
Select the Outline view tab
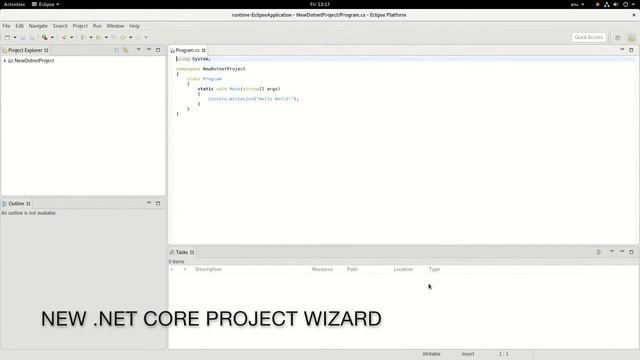pyautogui.click(x=16, y=203)
